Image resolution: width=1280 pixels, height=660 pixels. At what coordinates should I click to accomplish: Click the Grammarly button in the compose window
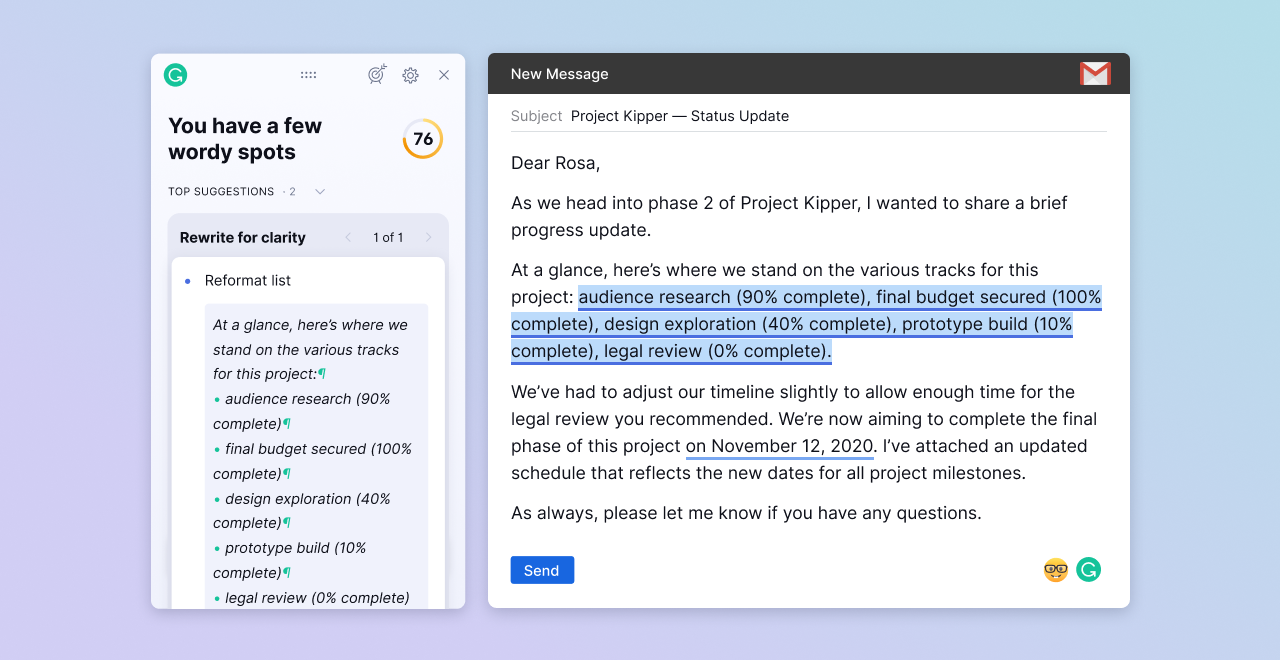1089,570
